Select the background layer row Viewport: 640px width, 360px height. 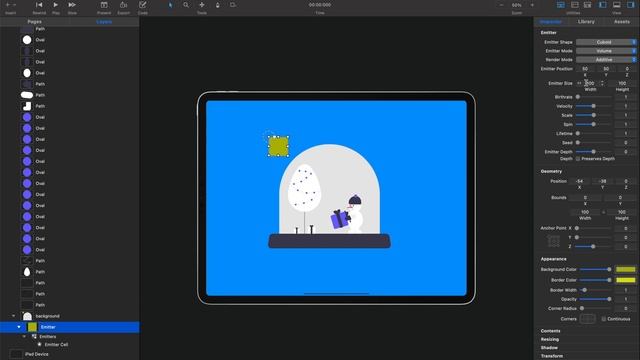coord(69,316)
